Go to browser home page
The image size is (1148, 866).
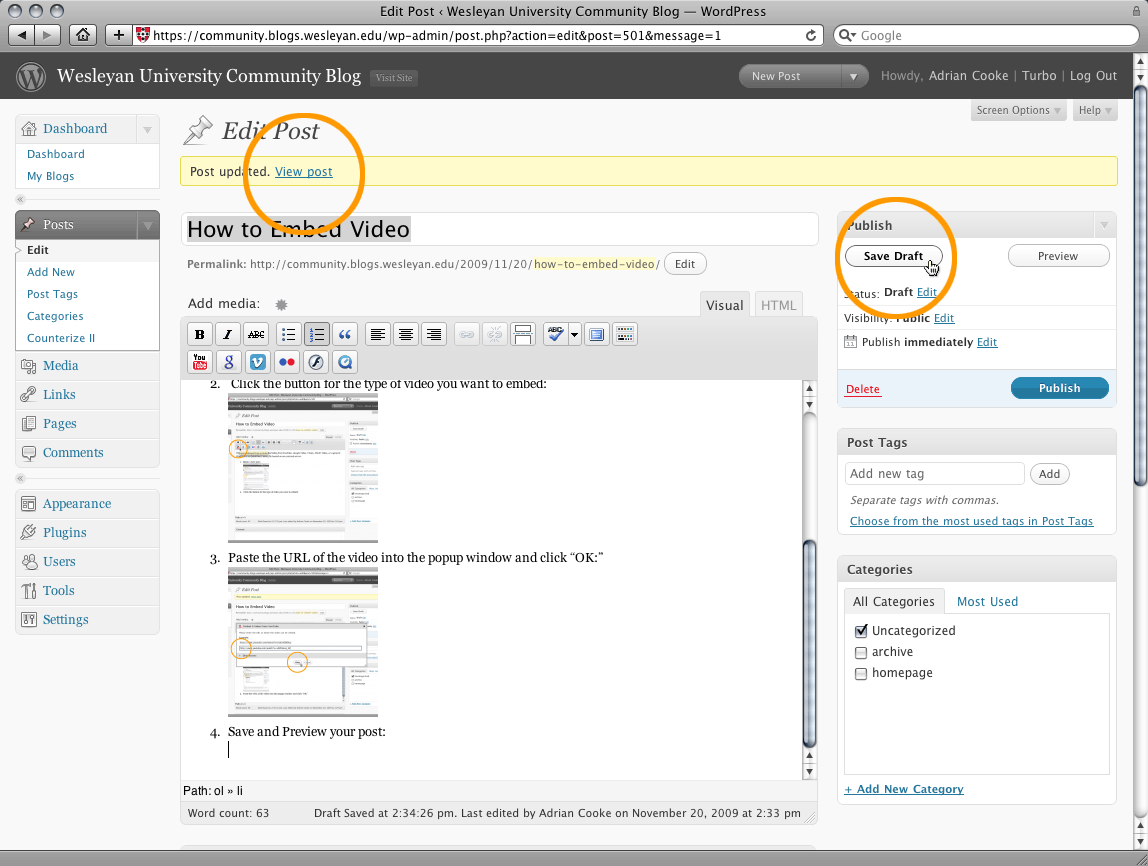83,34
